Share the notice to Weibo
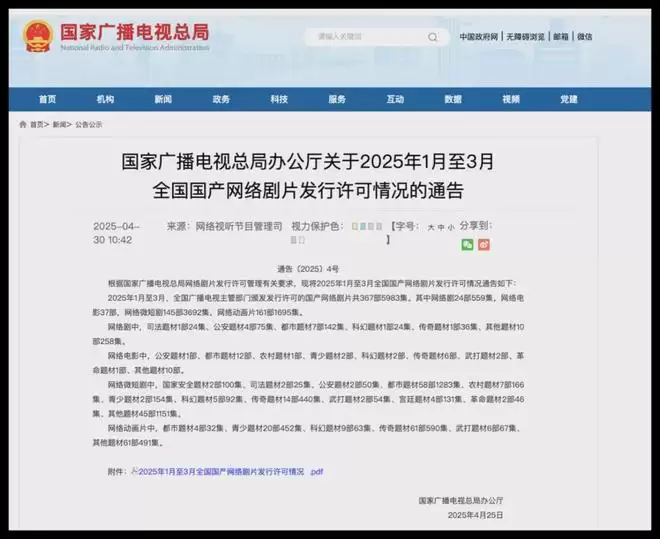Image resolution: width=660 pixels, height=539 pixels. coord(484,244)
